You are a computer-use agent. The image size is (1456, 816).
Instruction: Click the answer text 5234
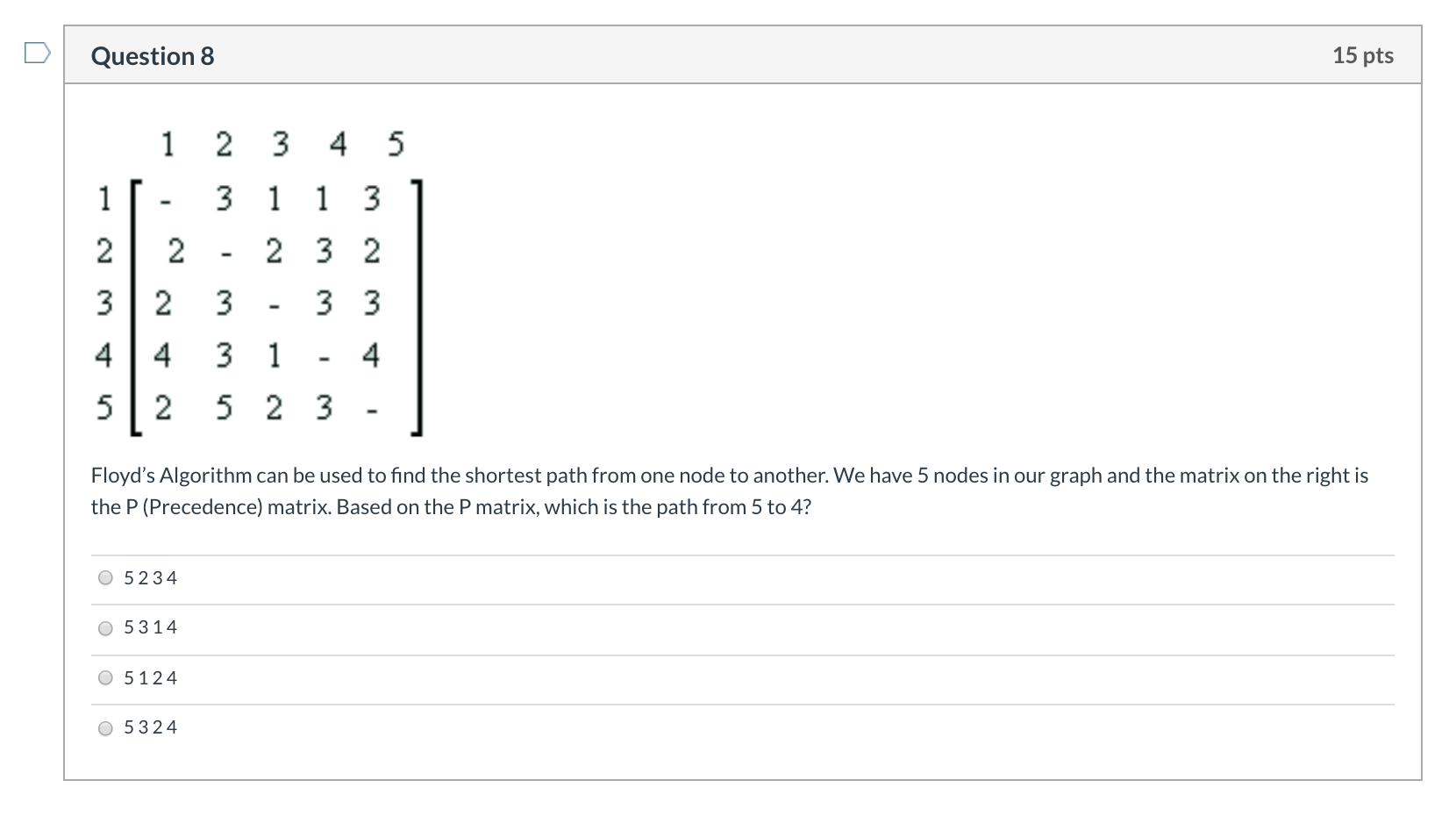click(x=151, y=577)
